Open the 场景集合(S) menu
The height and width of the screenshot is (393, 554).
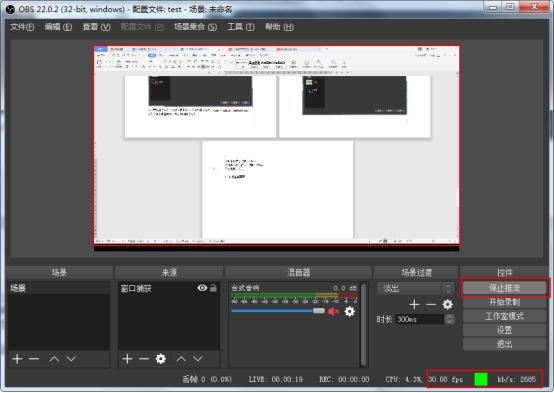coord(195,27)
